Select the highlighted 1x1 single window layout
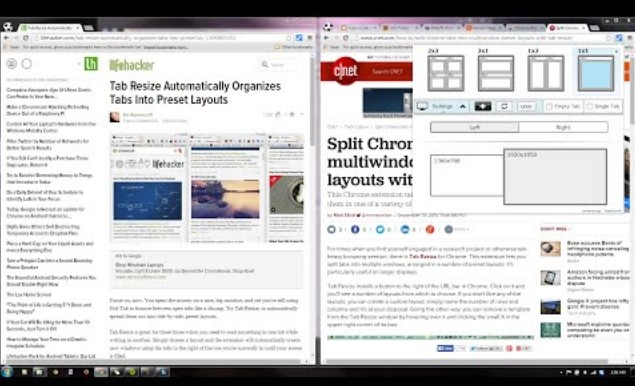The width and height of the screenshot is (635, 386). tap(596, 73)
